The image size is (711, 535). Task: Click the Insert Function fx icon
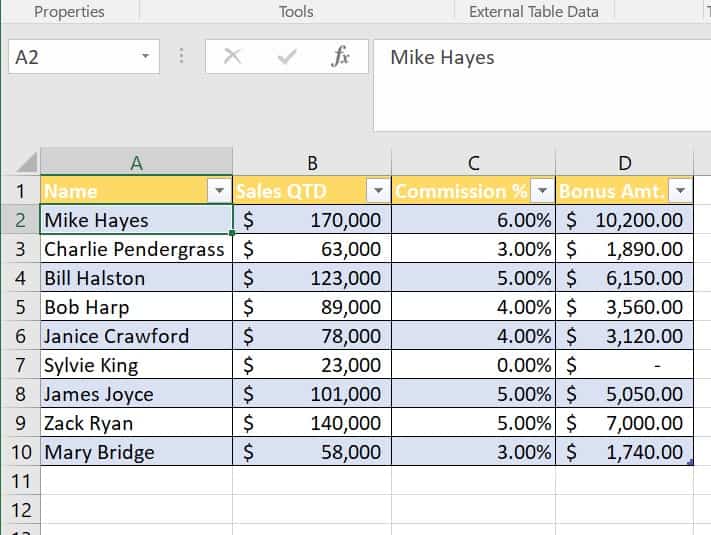point(340,57)
